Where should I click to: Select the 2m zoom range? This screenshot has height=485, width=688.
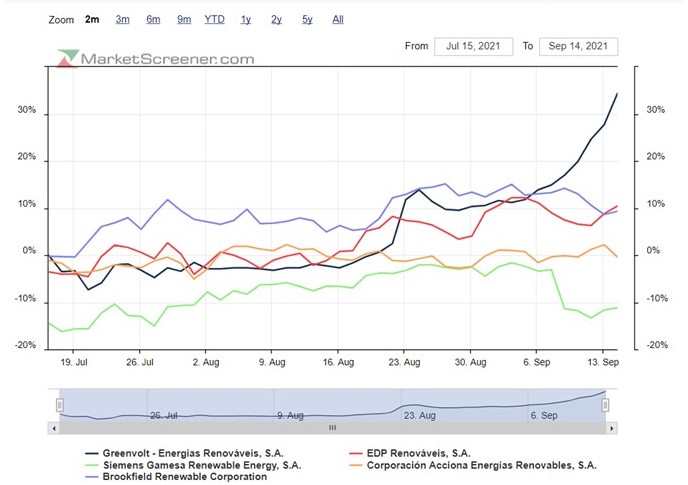(92, 19)
